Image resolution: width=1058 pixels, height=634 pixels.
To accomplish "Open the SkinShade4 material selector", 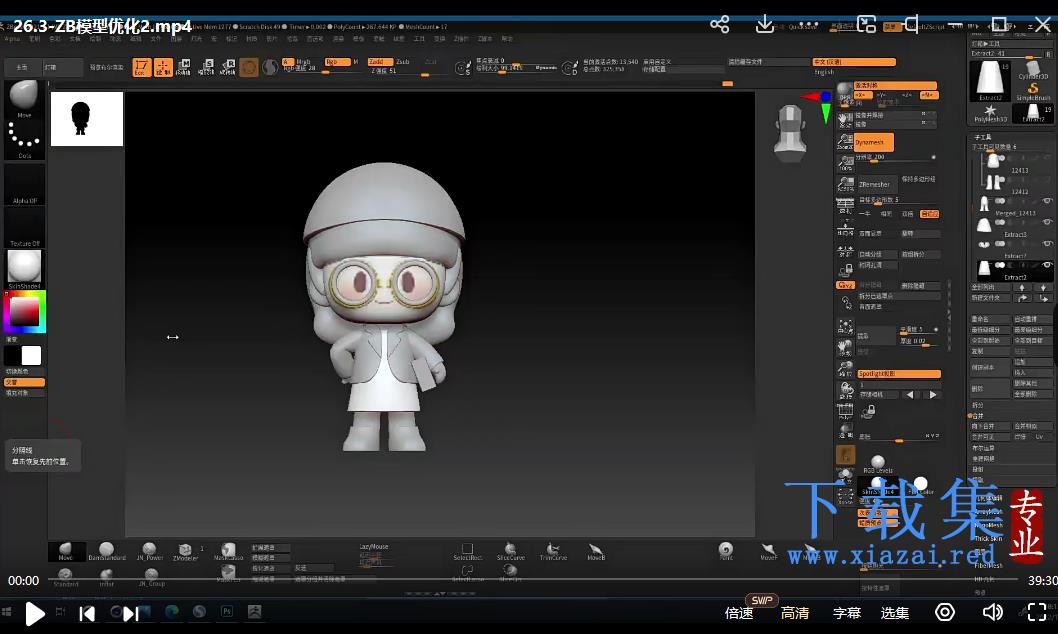I will (24, 269).
